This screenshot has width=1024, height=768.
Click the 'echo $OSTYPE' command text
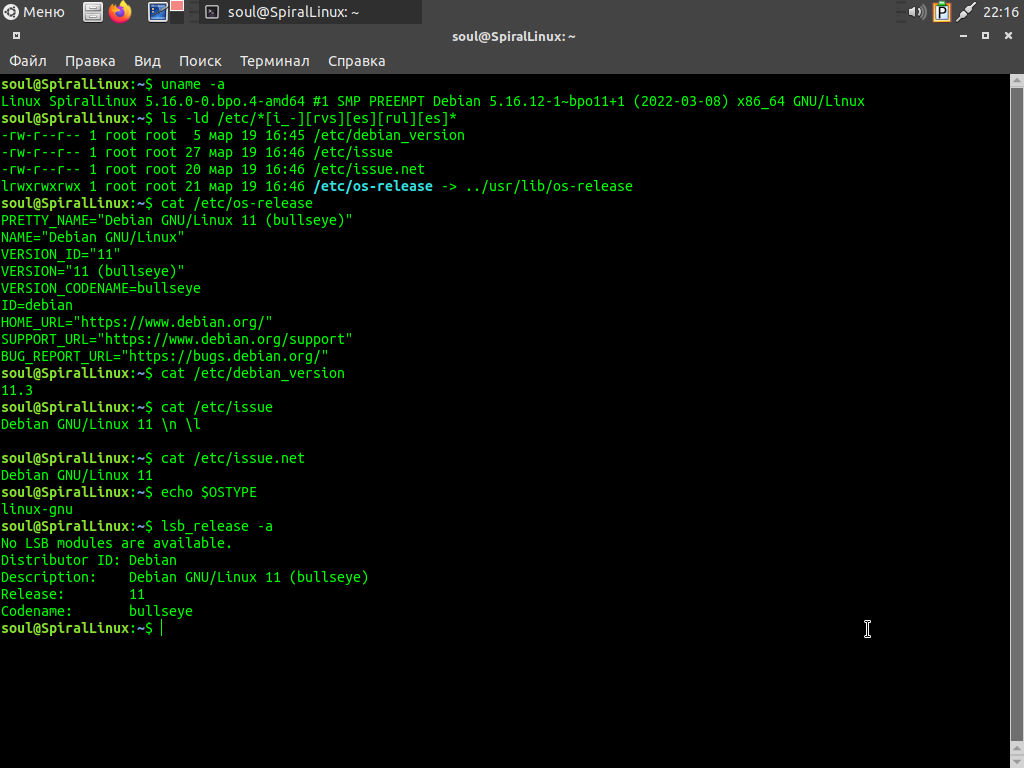tap(209, 492)
